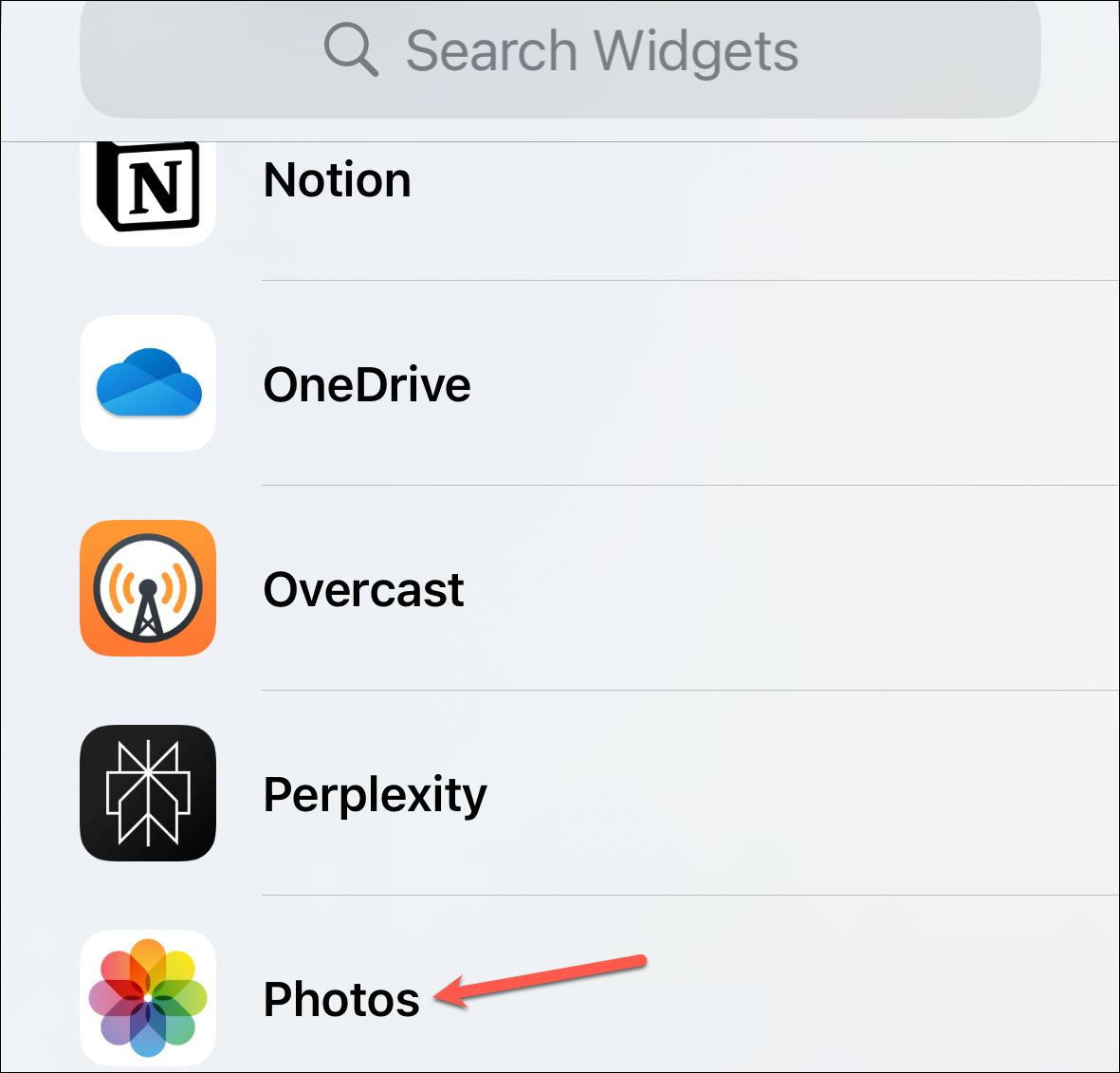Image resolution: width=1120 pixels, height=1073 pixels.
Task: Select the Notion label text
Action: (x=338, y=180)
